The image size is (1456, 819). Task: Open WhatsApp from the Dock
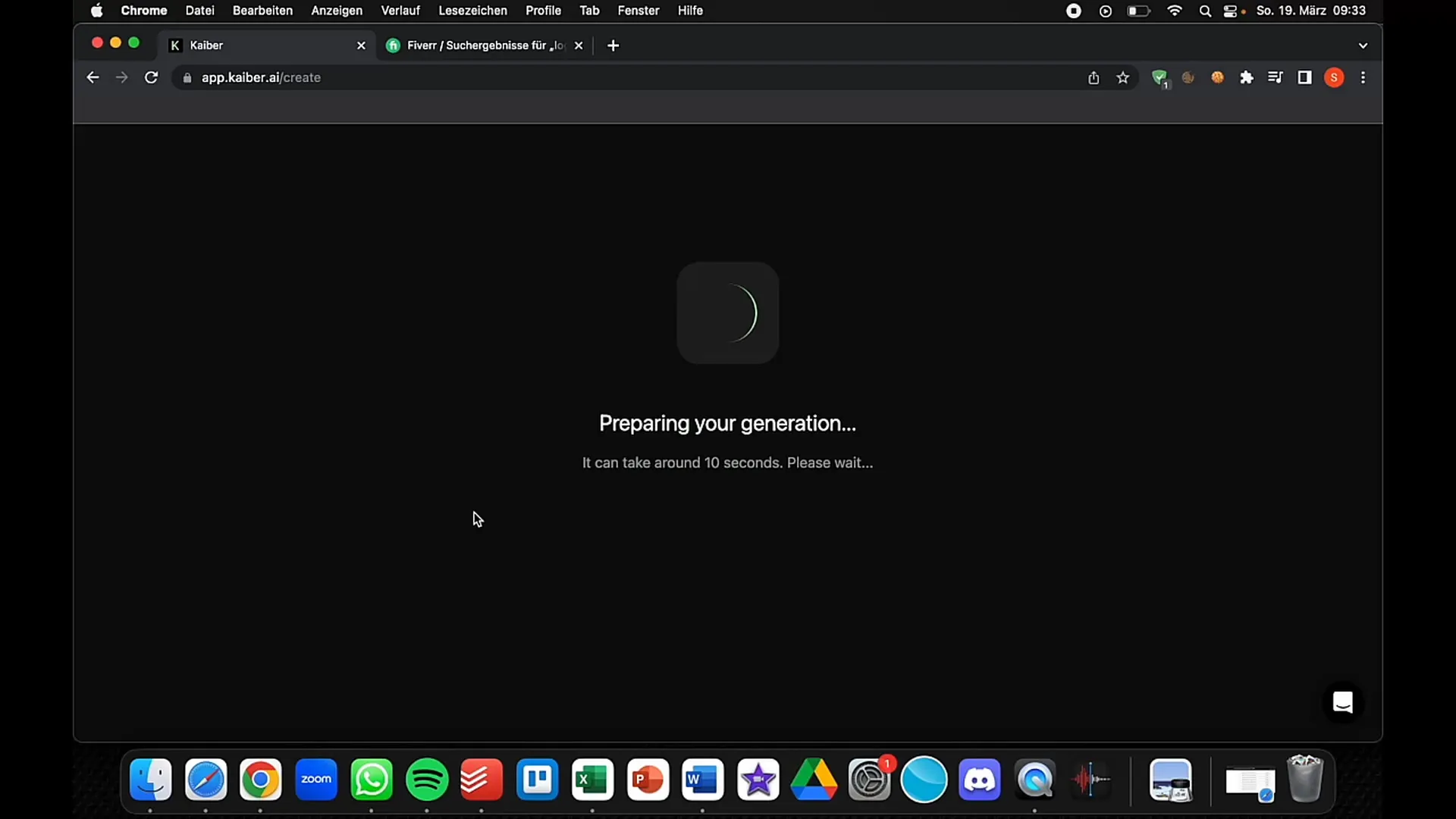372,780
